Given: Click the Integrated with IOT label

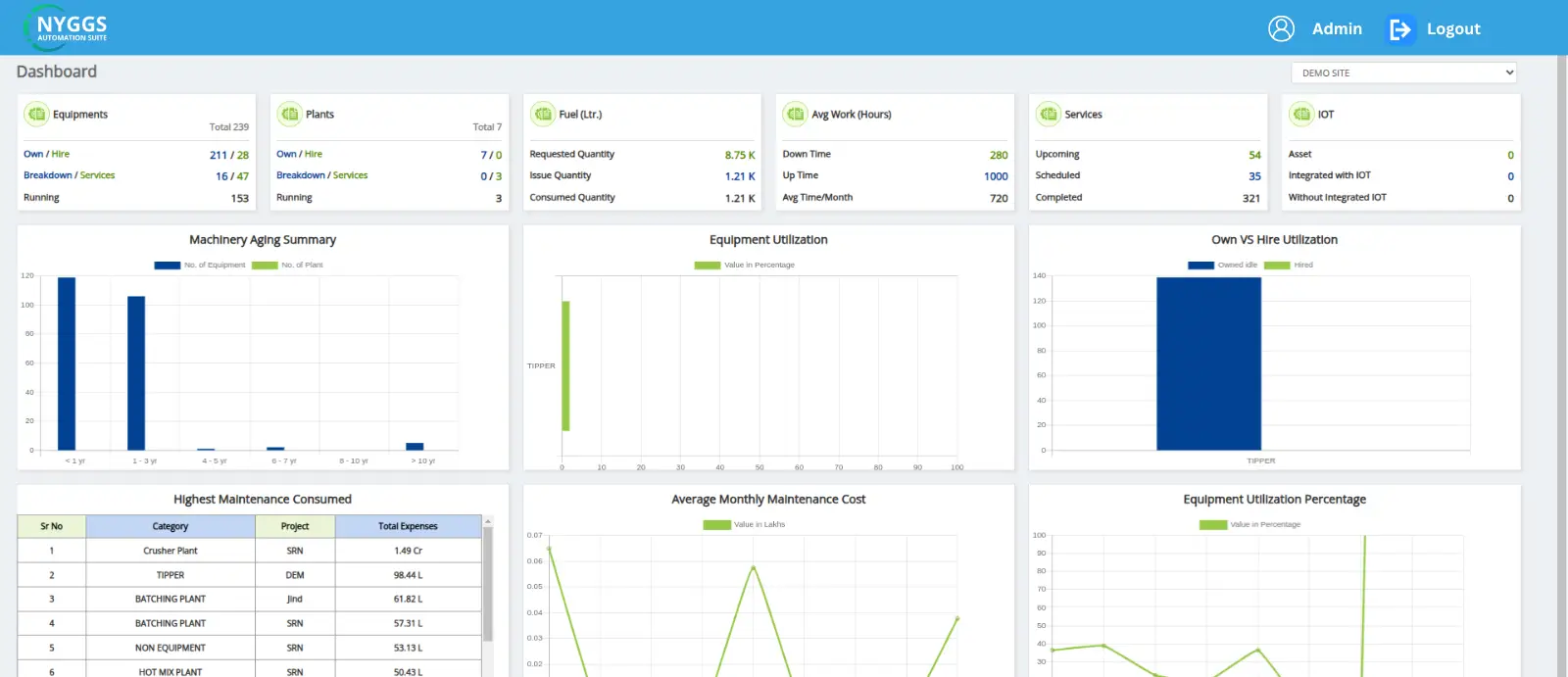Looking at the screenshot, I should click(x=1330, y=175).
